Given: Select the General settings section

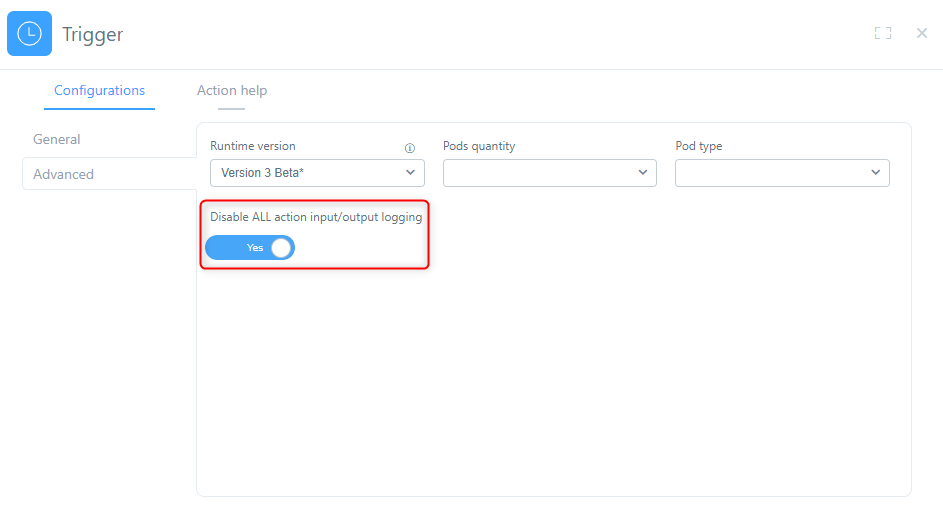Looking at the screenshot, I should (x=57, y=139).
